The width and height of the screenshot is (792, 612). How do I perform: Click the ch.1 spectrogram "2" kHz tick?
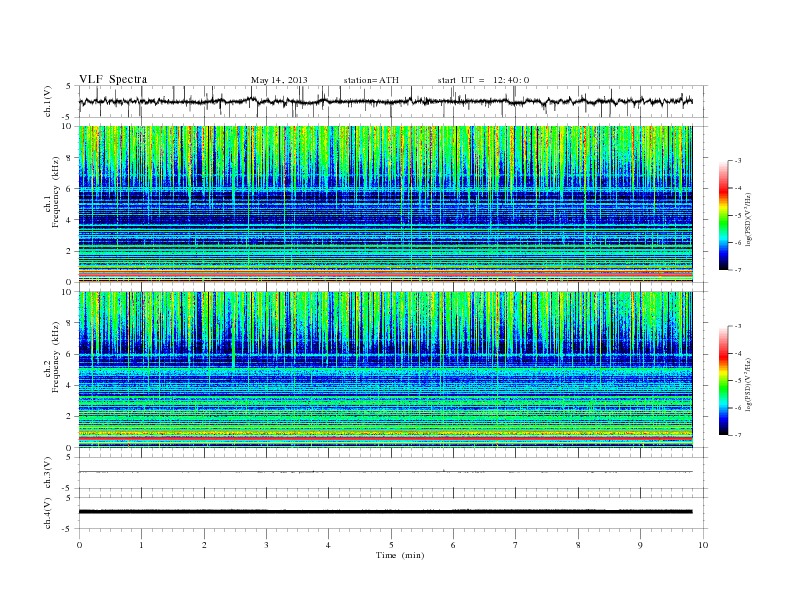[x=69, y=251]
